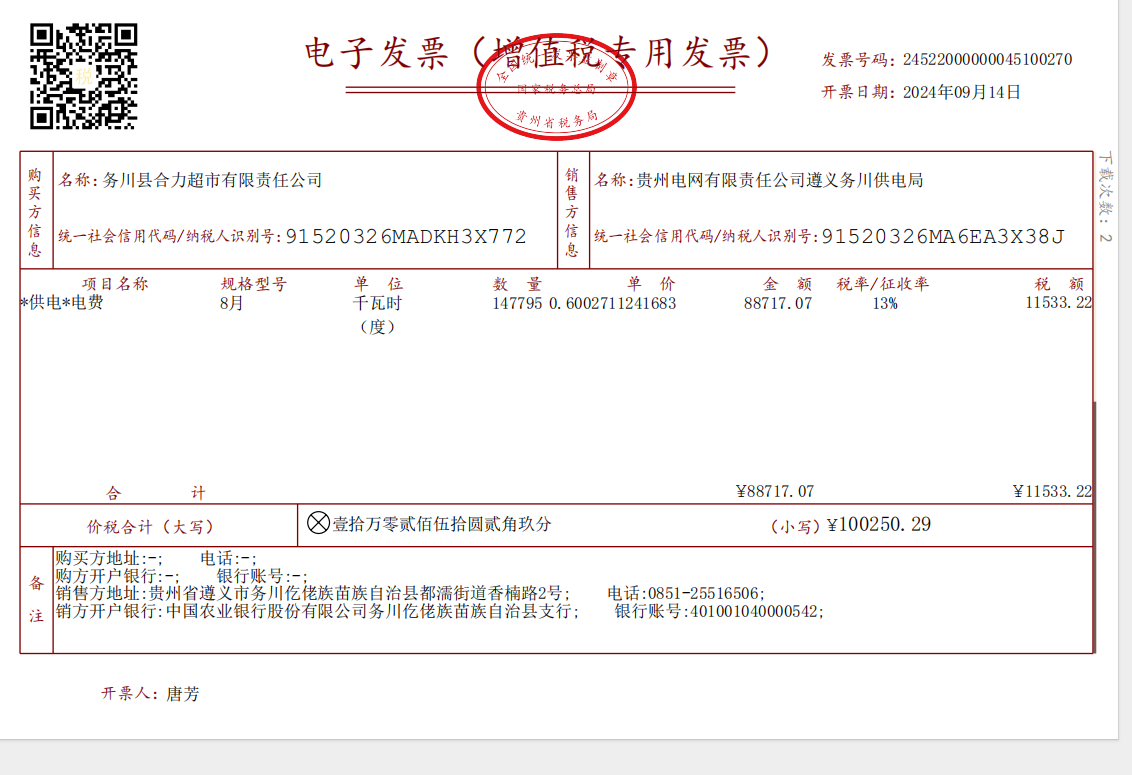This screenshot has height=775, width=1132.
Task: Click the invoice title 电子发票（增值税专用发票）
Action: 538,53
